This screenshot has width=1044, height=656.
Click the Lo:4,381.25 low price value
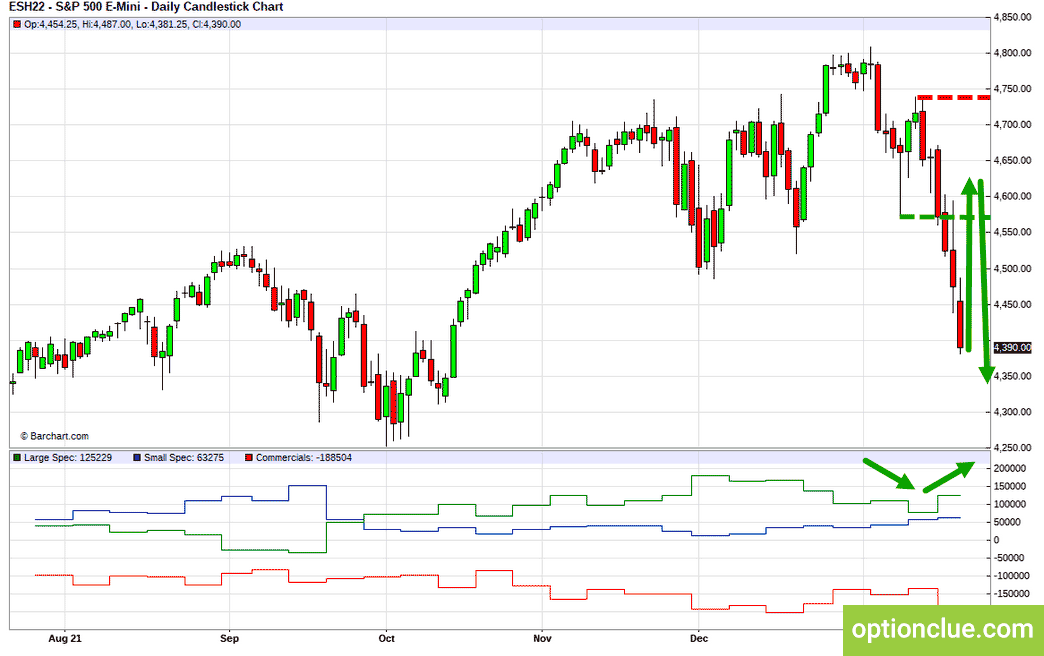(x=162, y=25)
